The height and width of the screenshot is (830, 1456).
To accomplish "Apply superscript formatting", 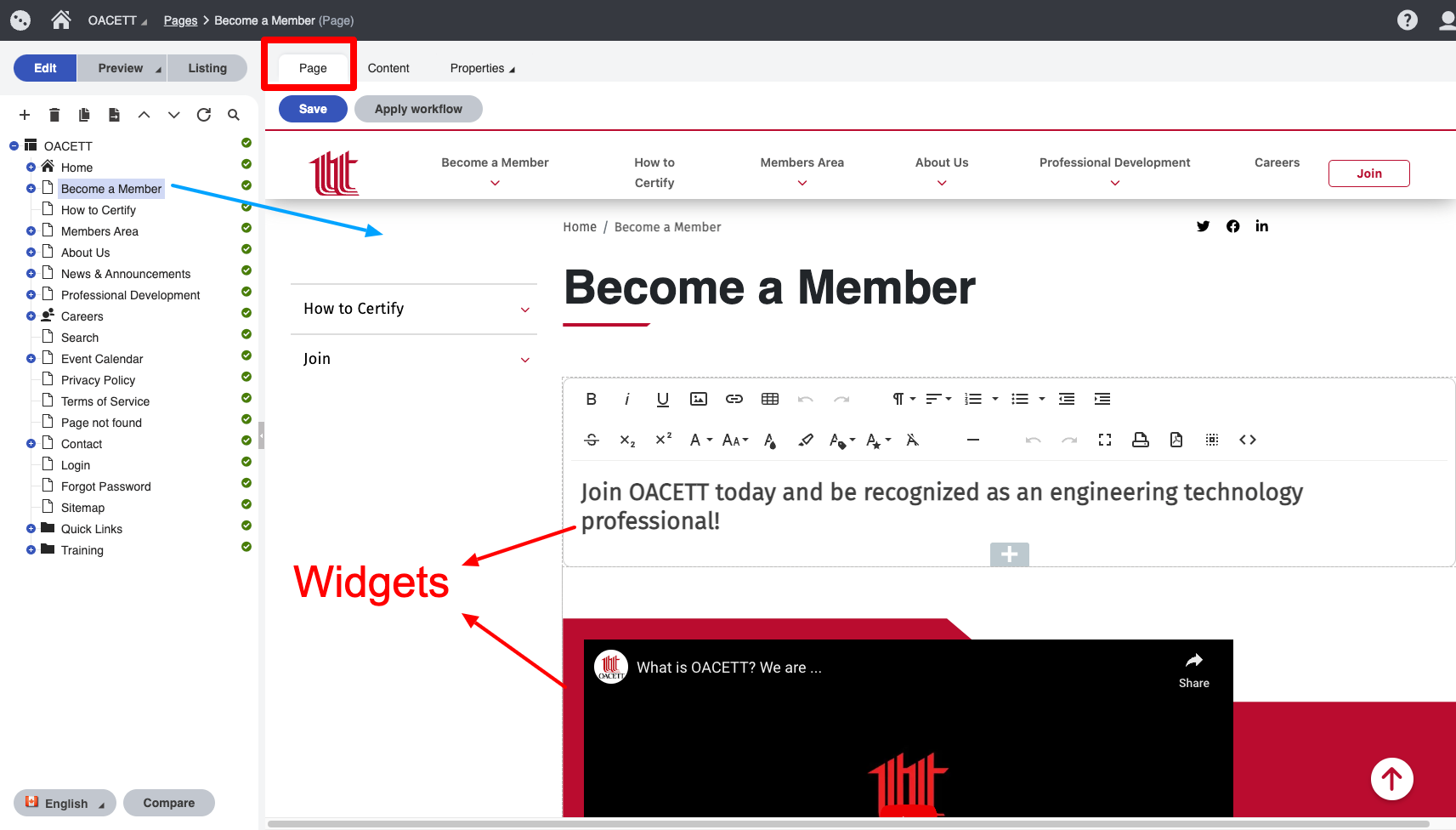I will point(663,440).
